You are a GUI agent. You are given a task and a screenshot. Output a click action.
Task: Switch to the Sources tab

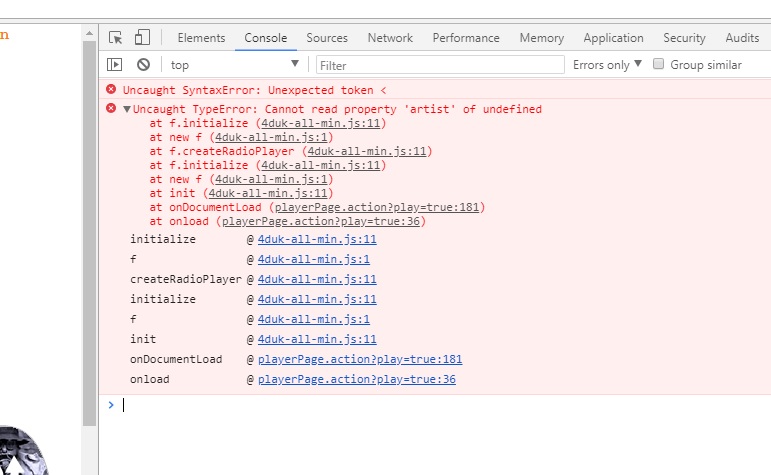(327, 38)
